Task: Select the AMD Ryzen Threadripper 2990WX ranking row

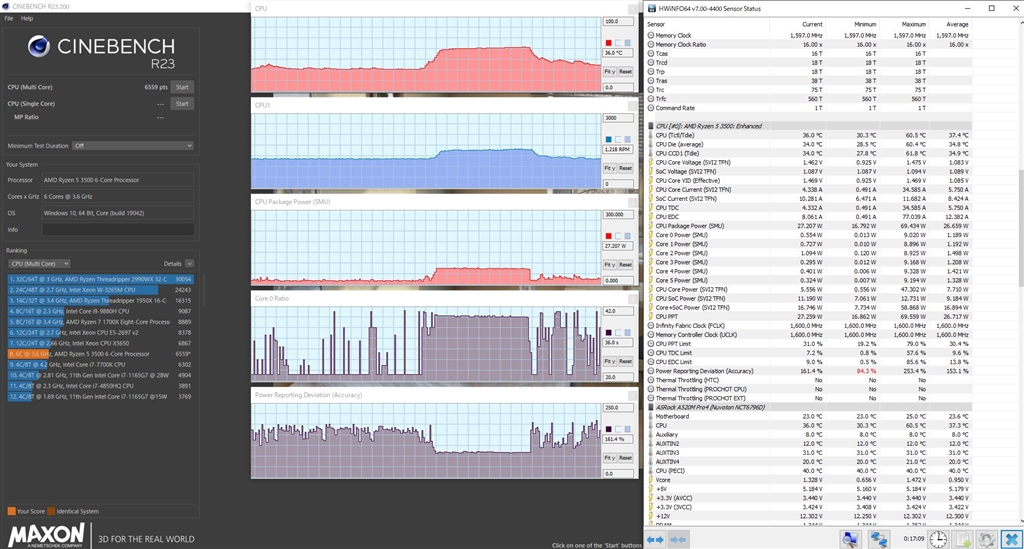Action: (x=101, y=279)
